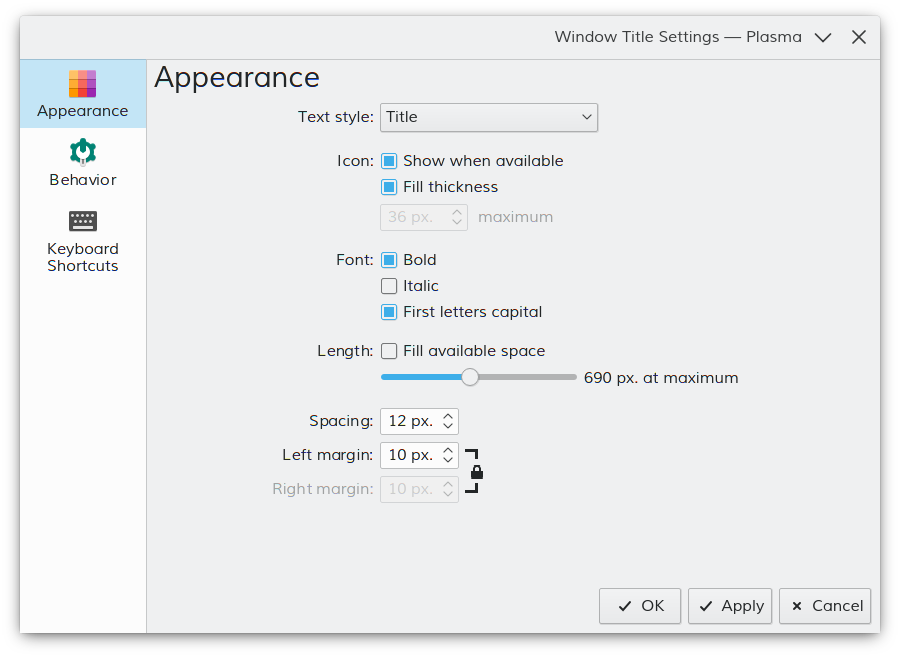900x657 pixels.
Task: Increase the Spacing value with the up arrow
Action: (x=448, y=416)
